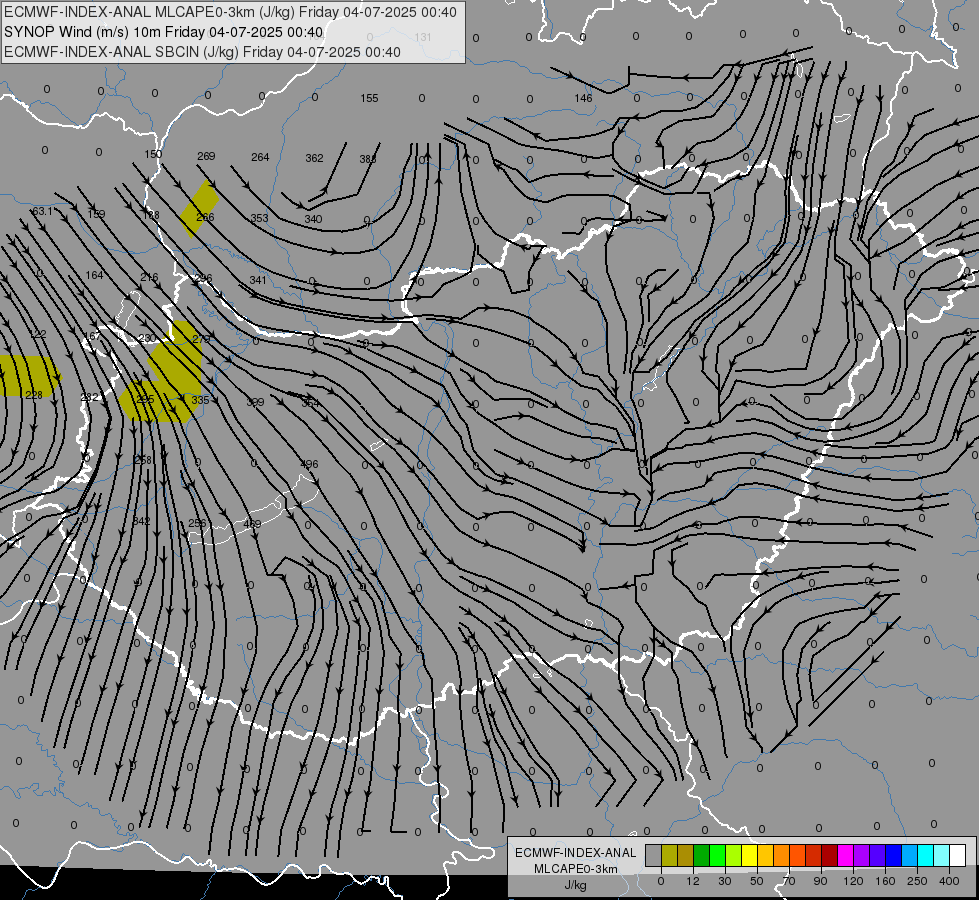Viewport: 979px width, 900px height.
Task: Select the dark red legend swatch
Action: (x=829, y=856)
